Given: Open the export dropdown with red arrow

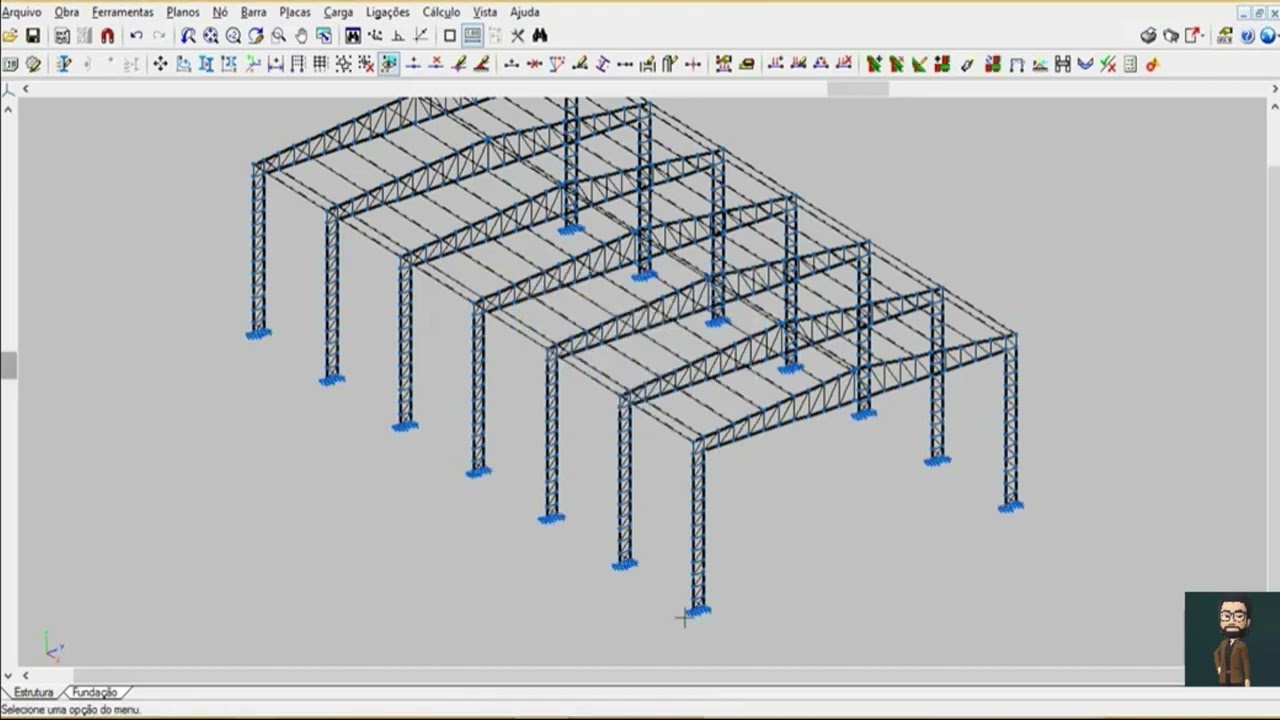Looking at the screenshot, I should [x=1195, y=36].
